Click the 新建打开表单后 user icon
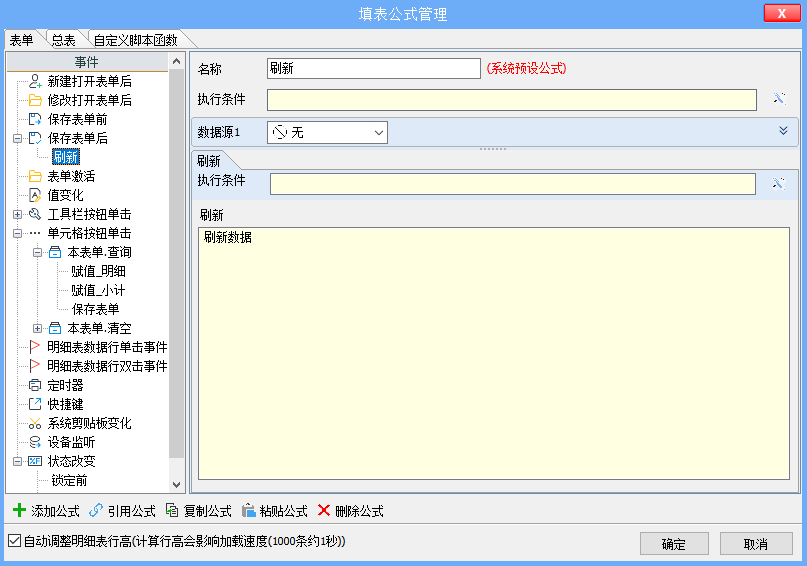 pyautogui.click(x=35, y=81)
